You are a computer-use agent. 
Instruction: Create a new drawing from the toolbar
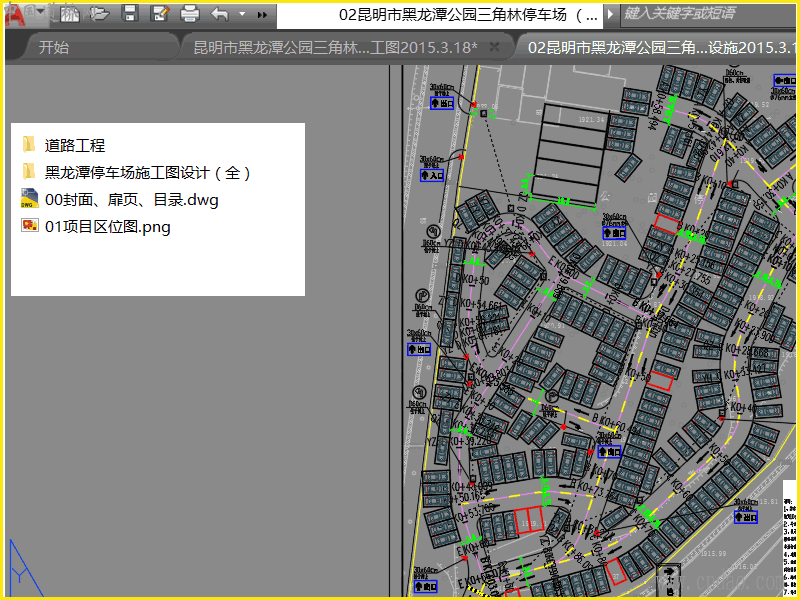click(69, 14)
